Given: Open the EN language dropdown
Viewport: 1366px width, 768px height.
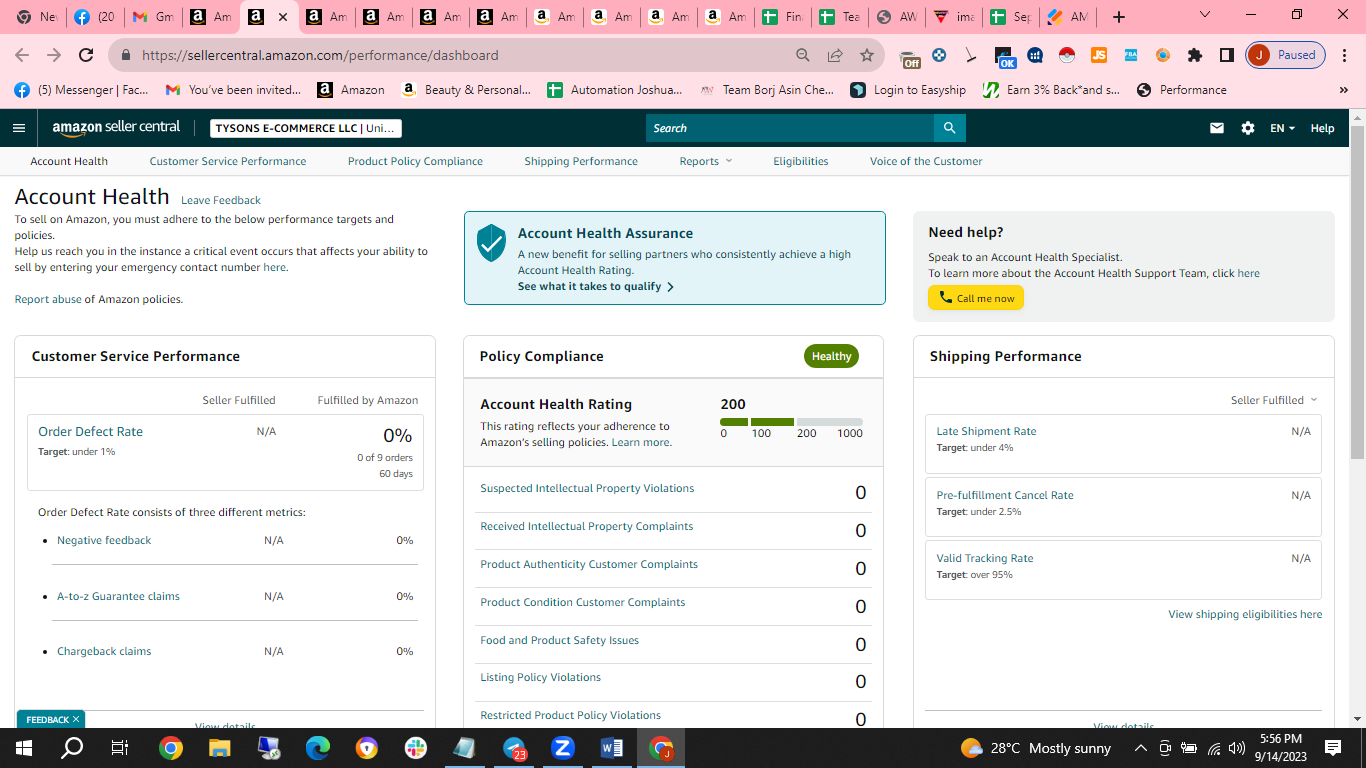Looking at the screenshot, I should (x=1282, y=128).
